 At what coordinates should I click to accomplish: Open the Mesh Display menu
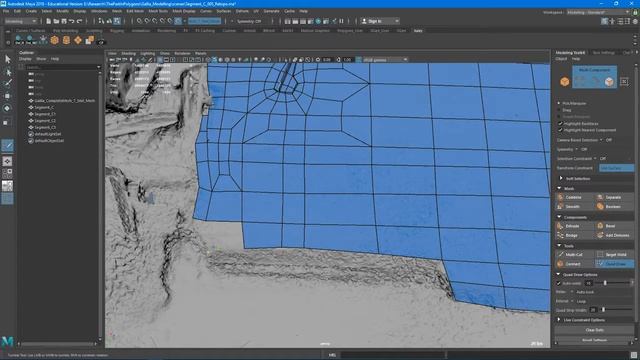[184, 11]
